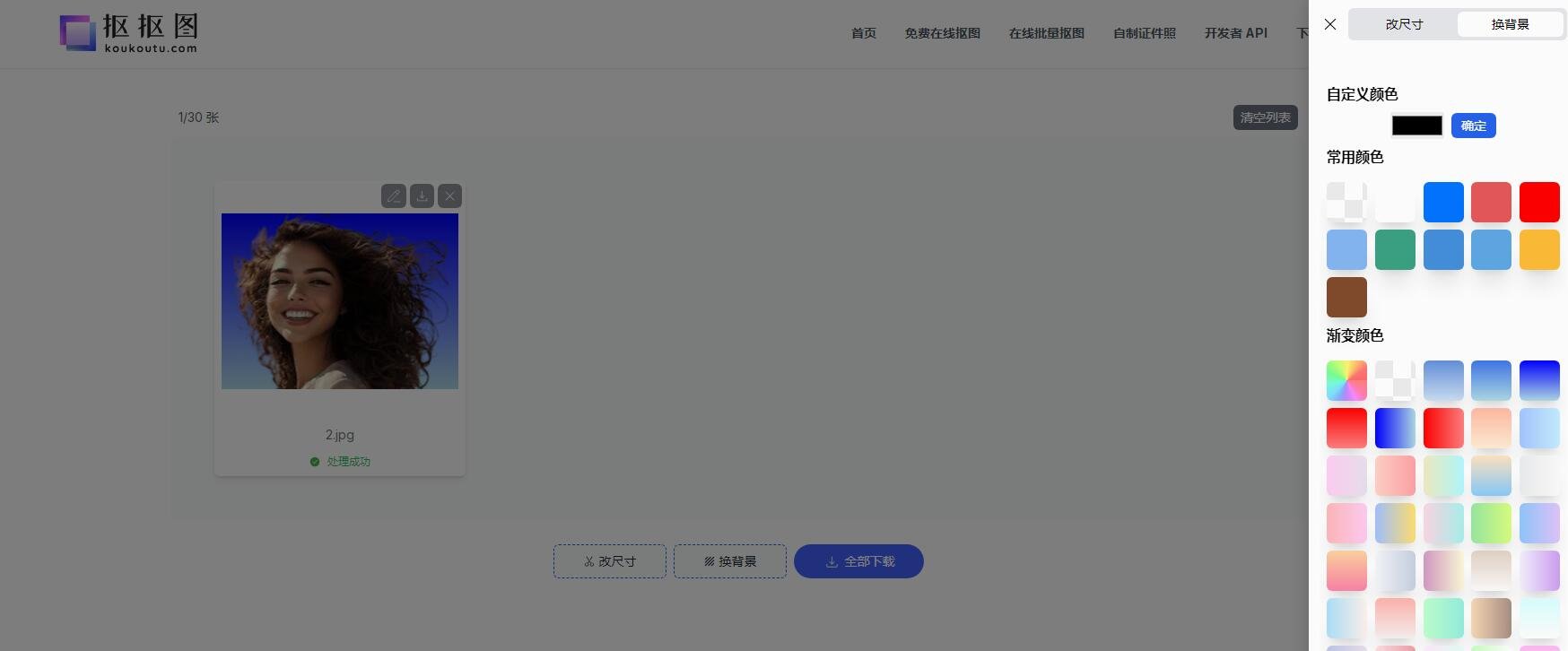
Task: Click the 2.jpg file name
Action: [340, 435]
